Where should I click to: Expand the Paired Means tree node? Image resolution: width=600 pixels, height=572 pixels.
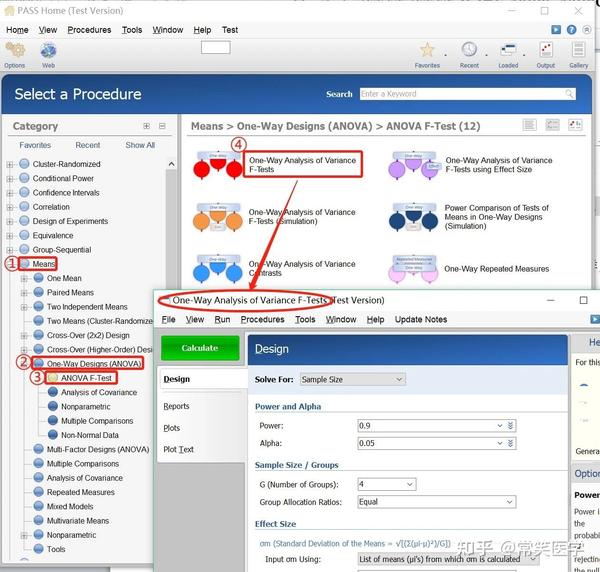coord(24,293)
